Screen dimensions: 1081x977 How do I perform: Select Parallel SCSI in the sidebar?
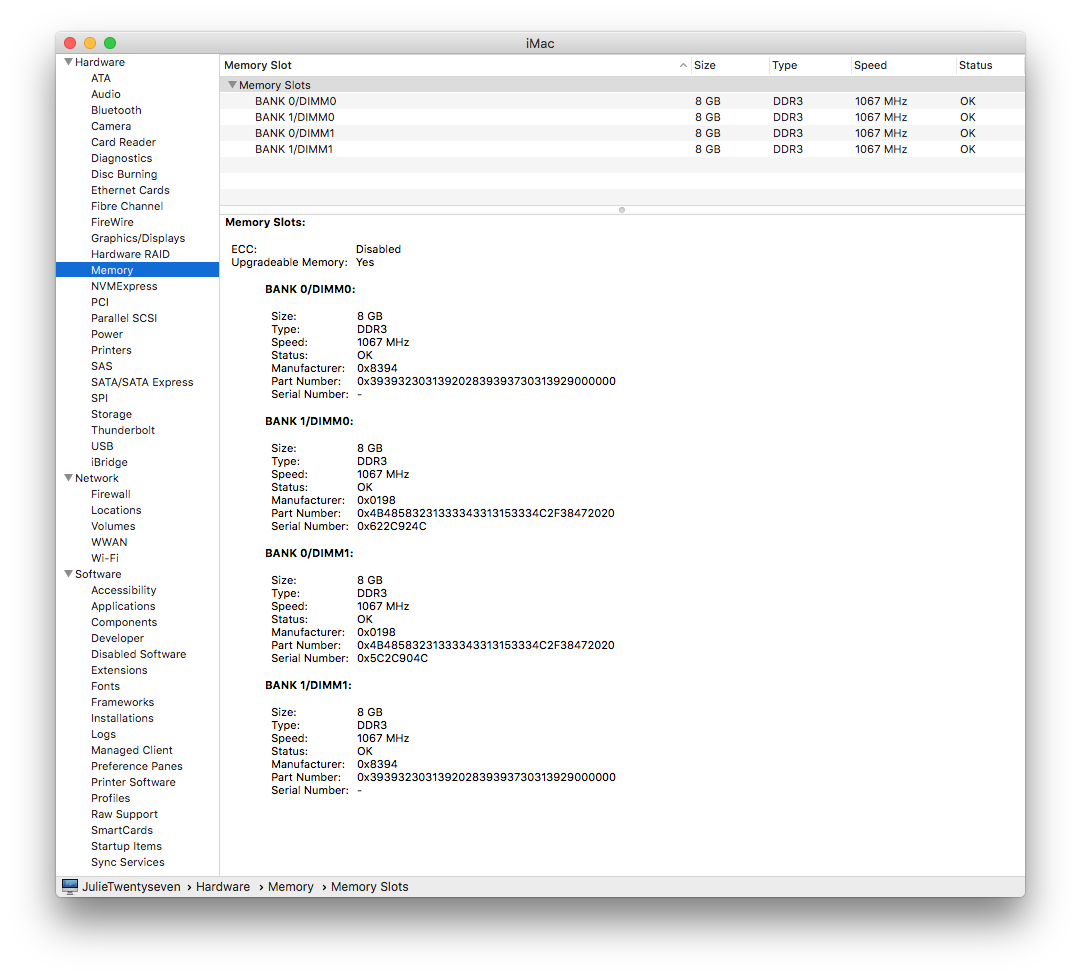click(x=124, y=318)
